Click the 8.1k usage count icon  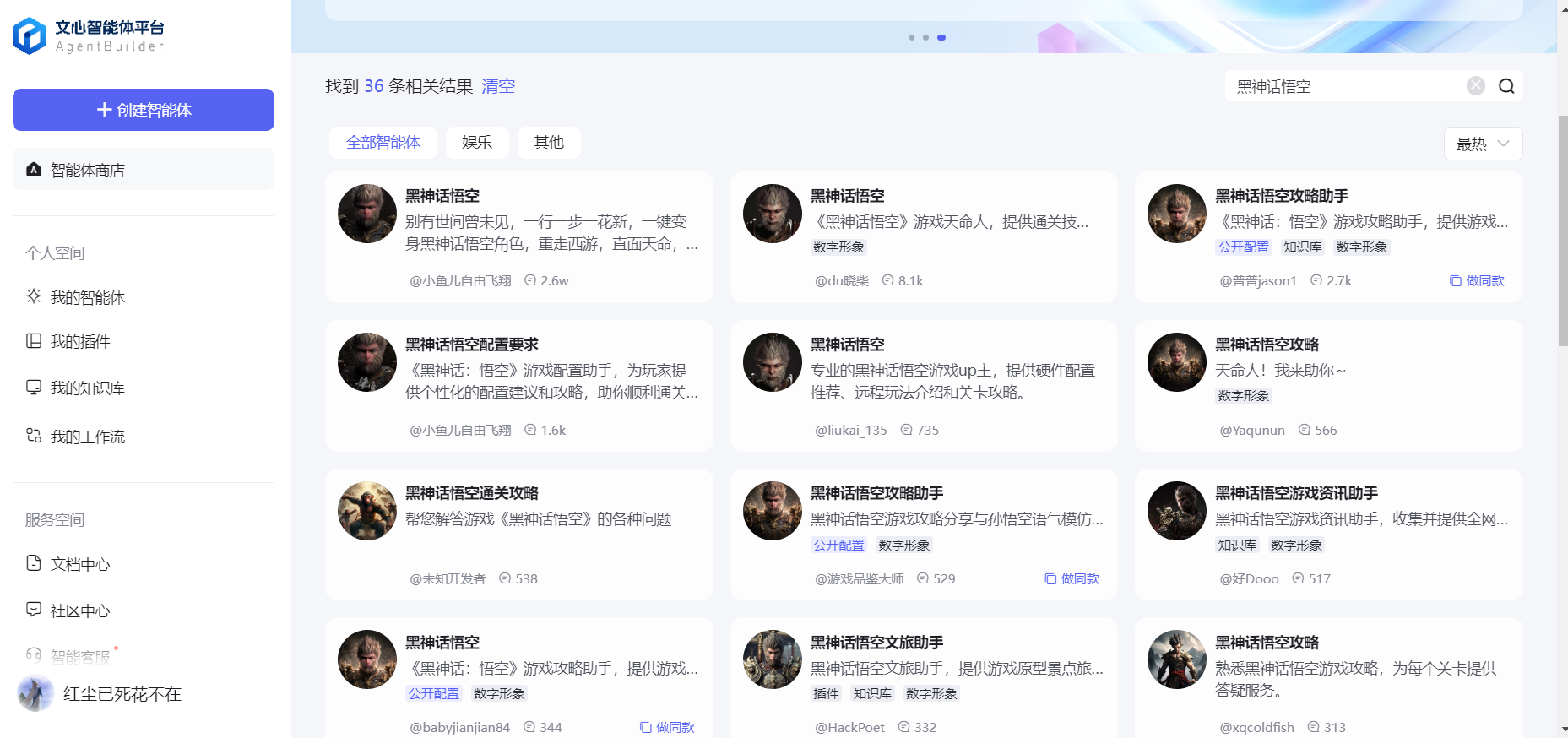(887, 279)
